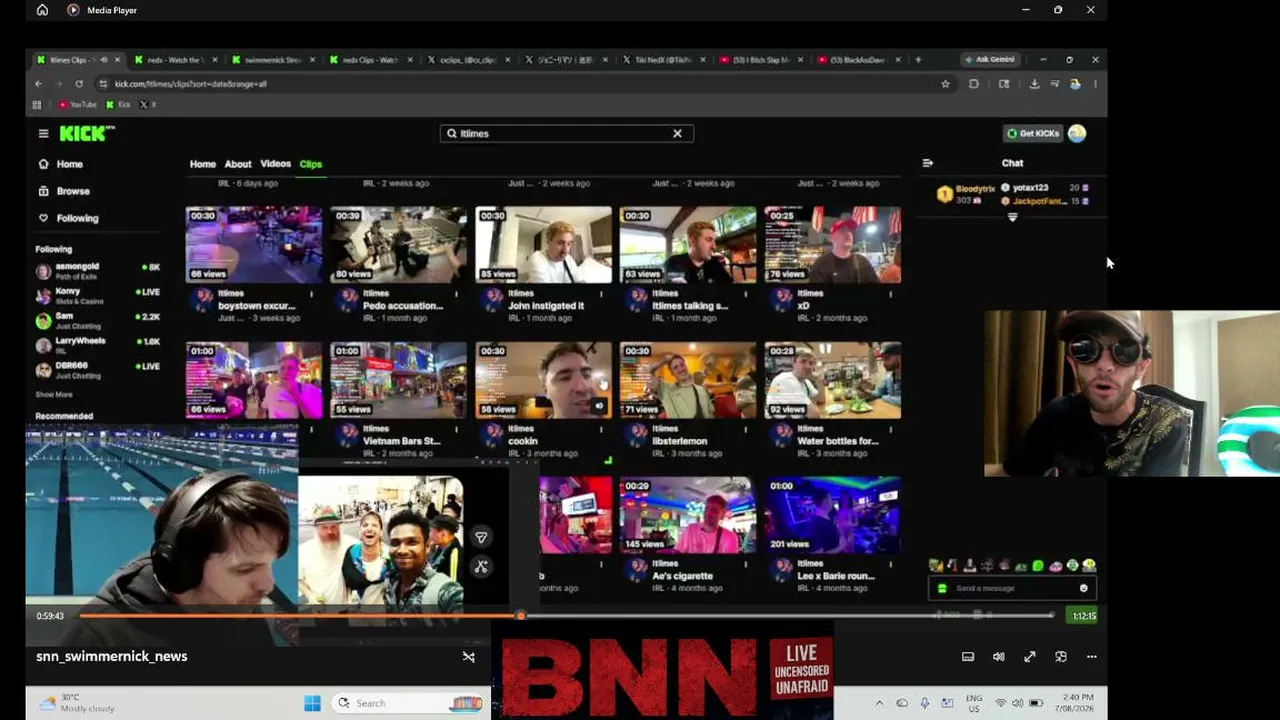This screenshot has height=720, width=1280.
Task: Go to Home in Kick sidebar
Action: [x=69, y=164]
